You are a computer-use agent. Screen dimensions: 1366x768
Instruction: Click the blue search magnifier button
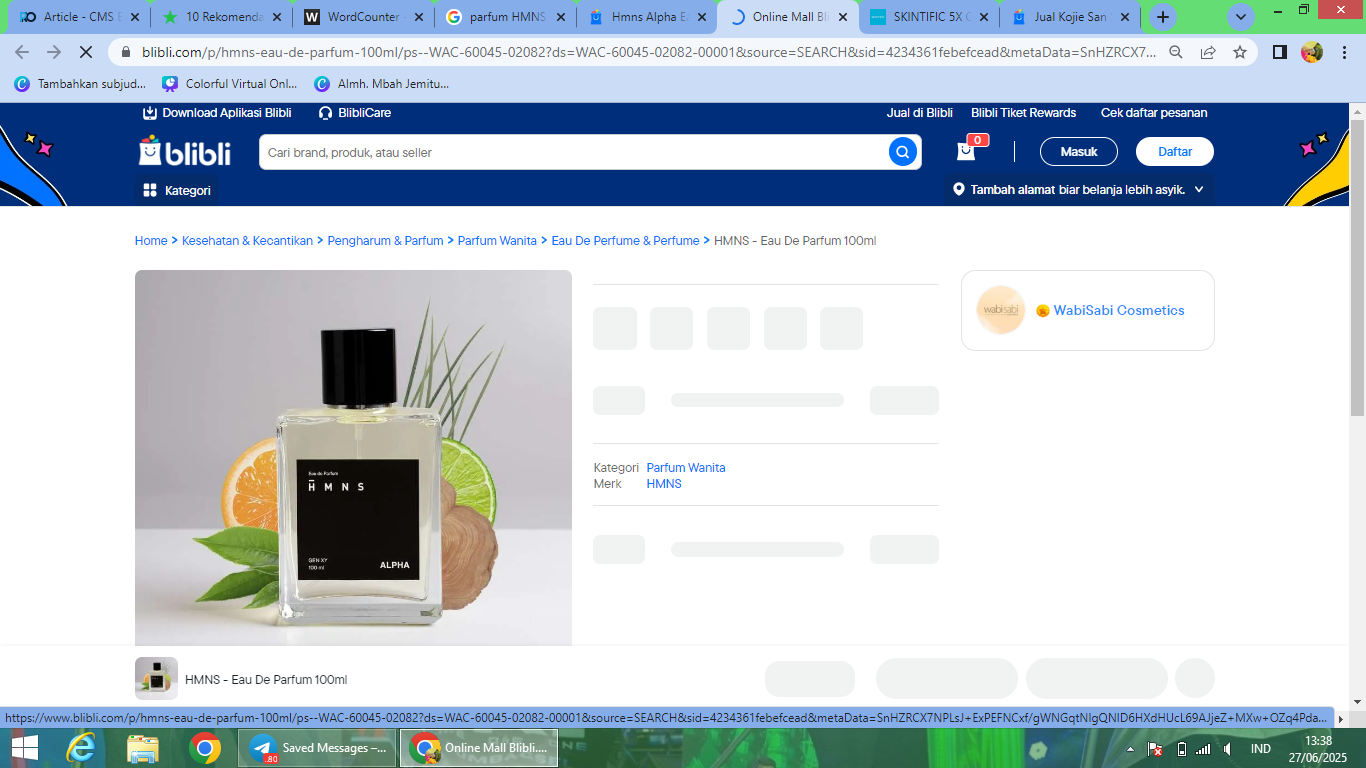903,152
